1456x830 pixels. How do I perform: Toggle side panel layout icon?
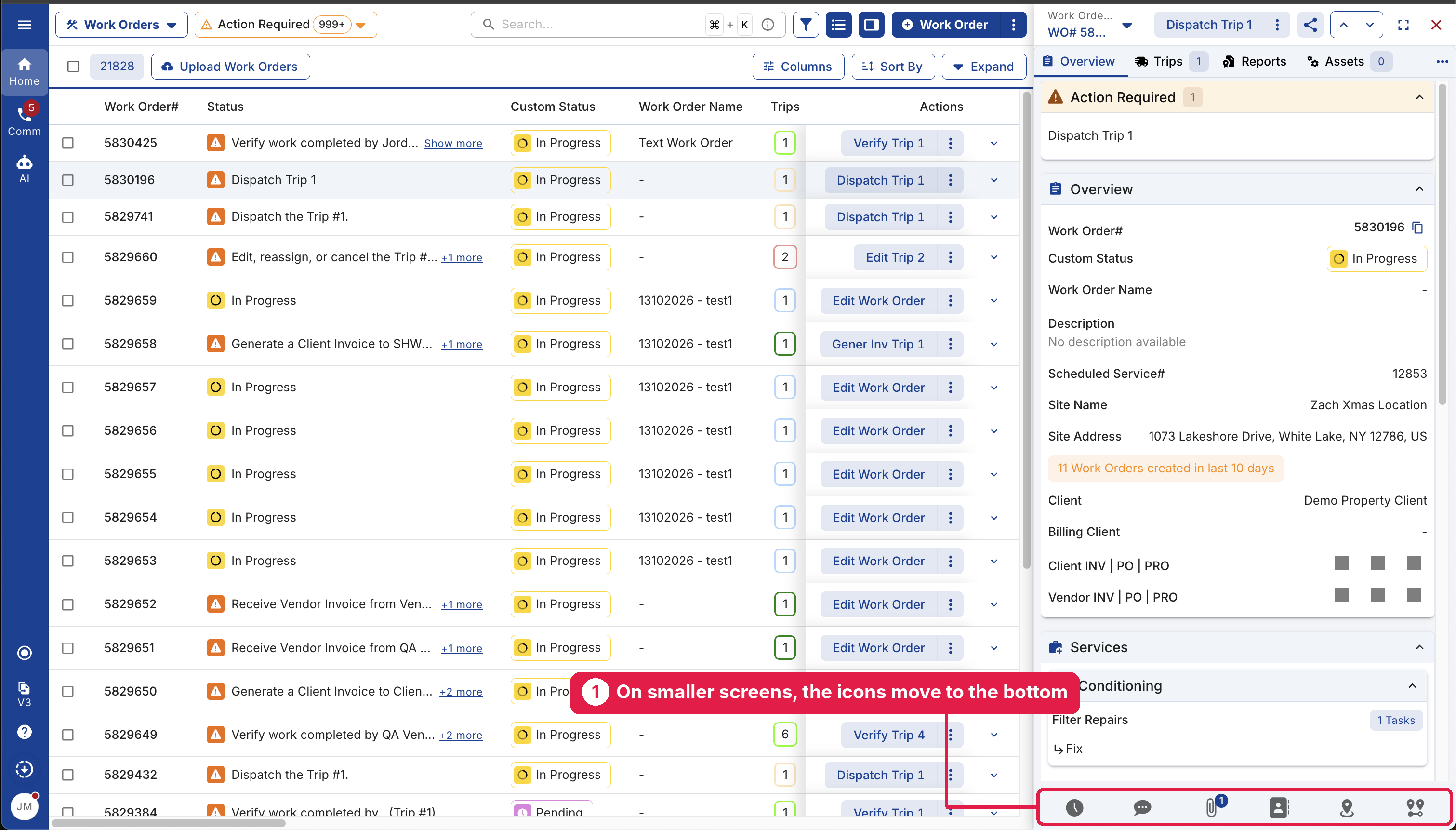point(871,25)
